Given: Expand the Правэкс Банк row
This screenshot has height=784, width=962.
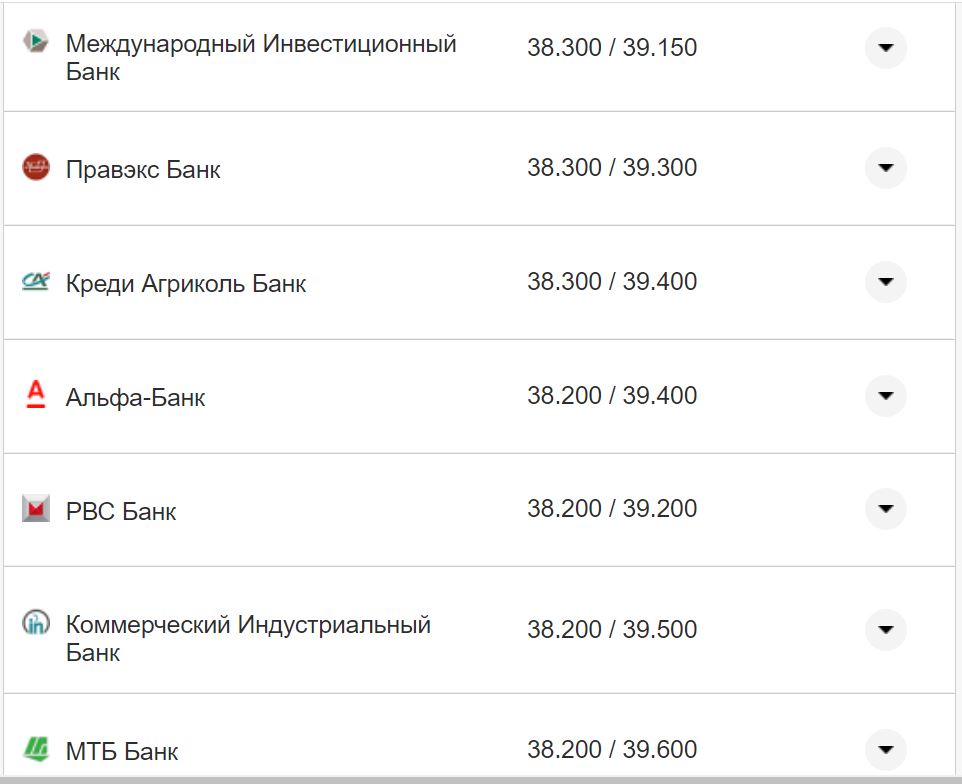Looking at the screenshot, I should 885,168.
